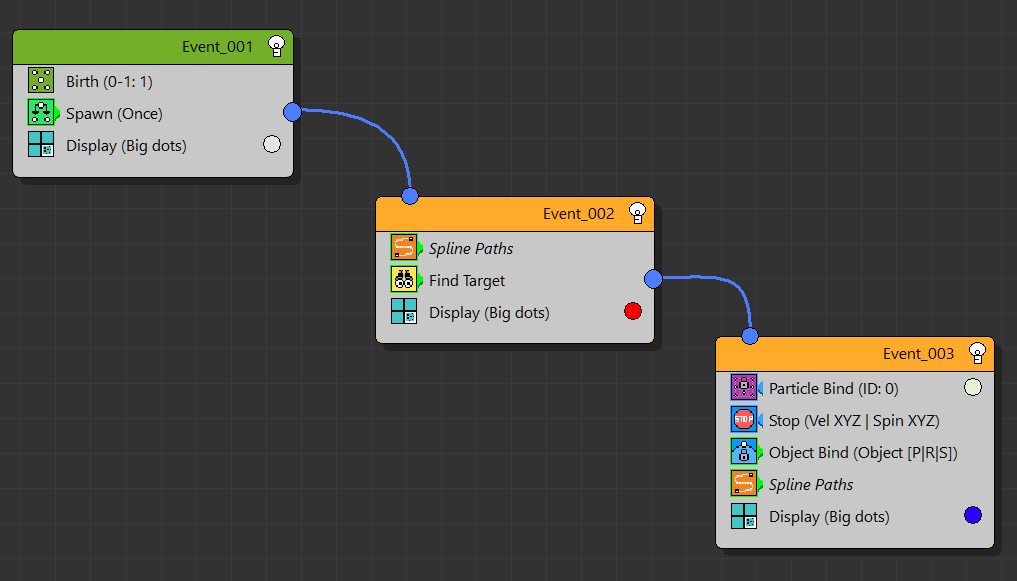Click the Find Target binoculars icon
This screenshot has height=581, width=1017.
pyautogui.click(x=404, y=280)
